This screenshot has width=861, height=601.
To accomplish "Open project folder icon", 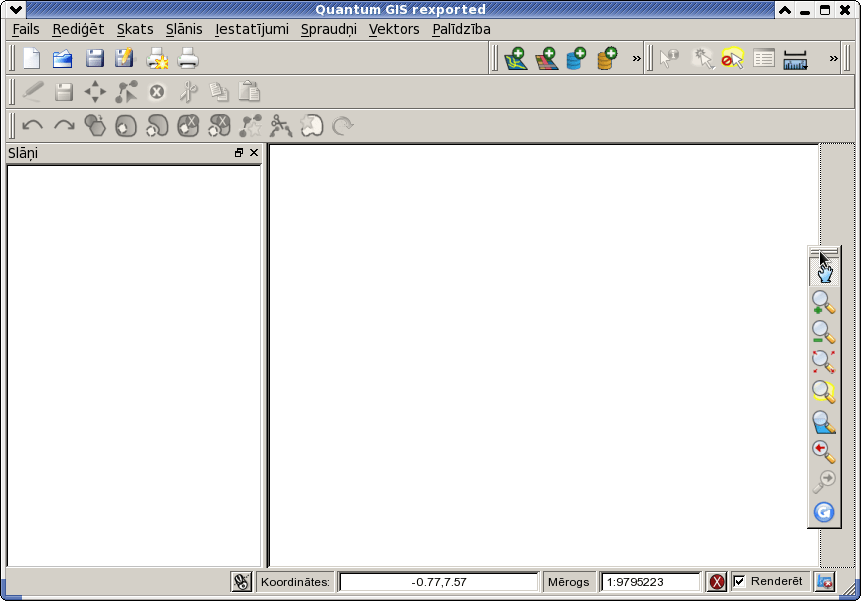I will tap(63, 58).
